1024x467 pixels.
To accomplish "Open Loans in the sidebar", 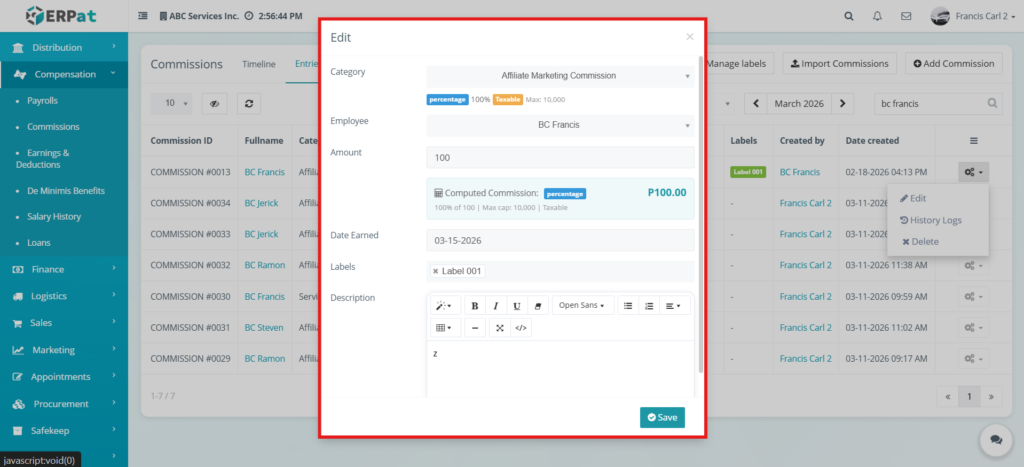I will point(39,242).
